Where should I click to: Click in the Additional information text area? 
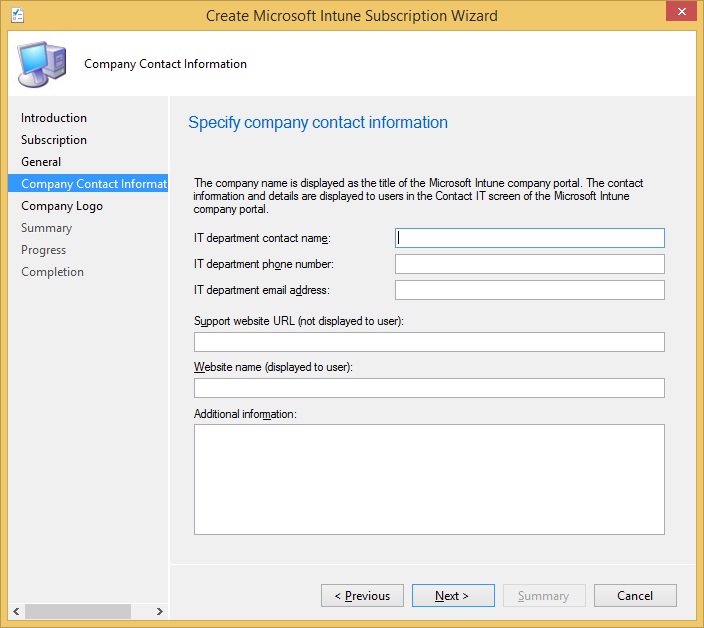coord(429,479)
